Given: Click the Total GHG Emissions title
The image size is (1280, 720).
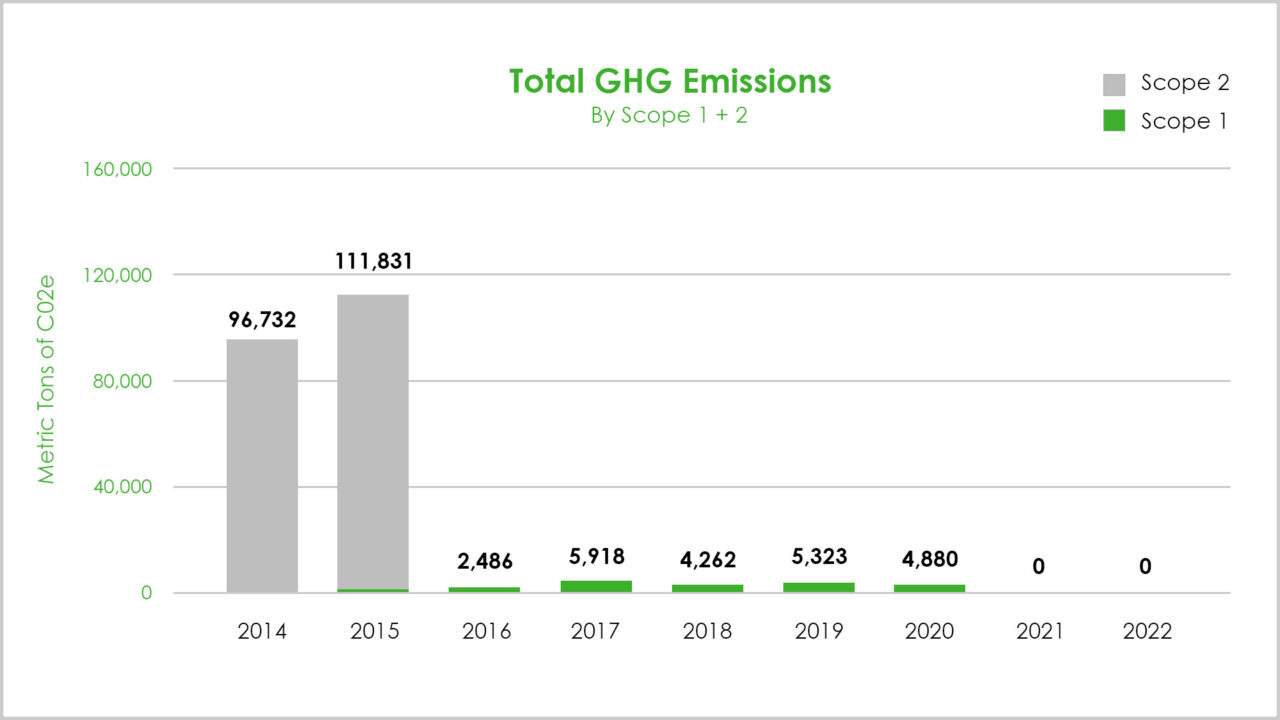Looking at the screenshot, I should (x=670, y=81).
